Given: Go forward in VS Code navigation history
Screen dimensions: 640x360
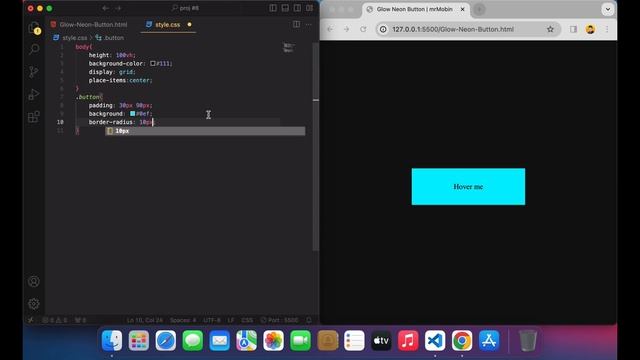Looking at the screenshot, I should coord(118,8).
